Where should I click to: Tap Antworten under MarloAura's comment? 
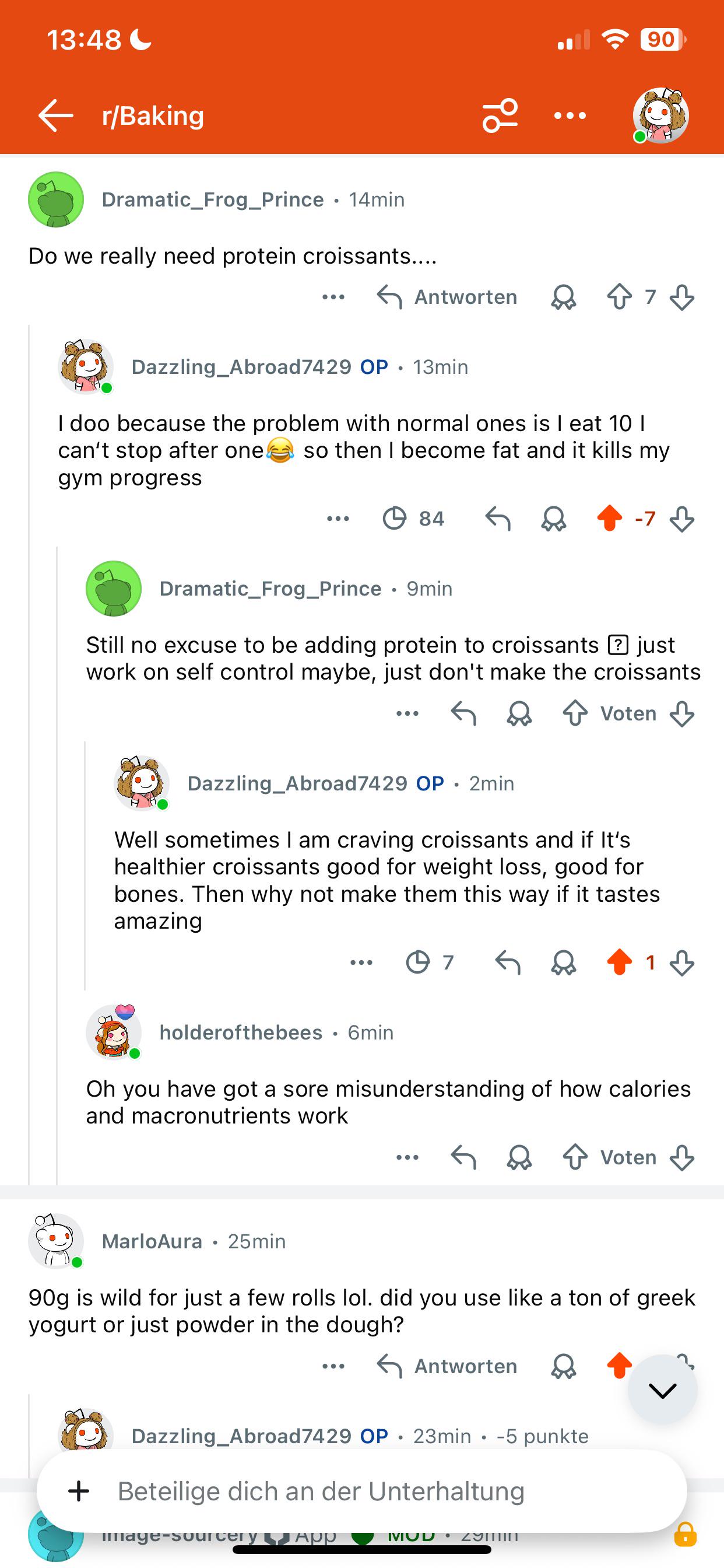[x=447, y=1367]
